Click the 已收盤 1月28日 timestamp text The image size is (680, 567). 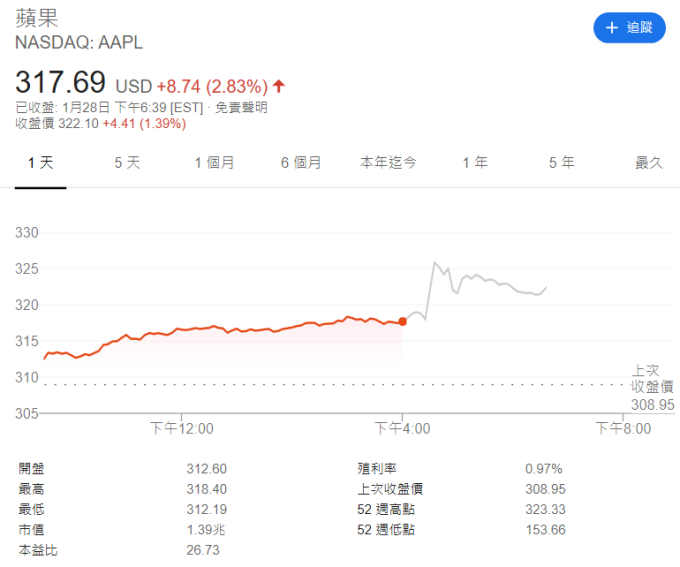(x=109, y=107)
